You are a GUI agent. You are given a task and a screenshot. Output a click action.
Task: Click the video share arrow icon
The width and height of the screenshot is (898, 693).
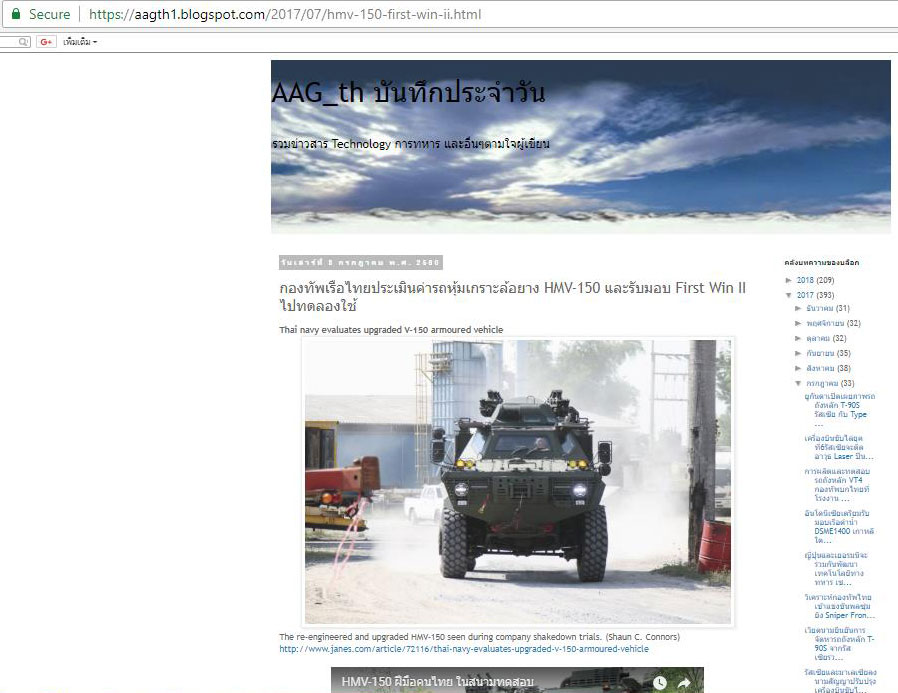pyautogui.click(x=685, y=682)
